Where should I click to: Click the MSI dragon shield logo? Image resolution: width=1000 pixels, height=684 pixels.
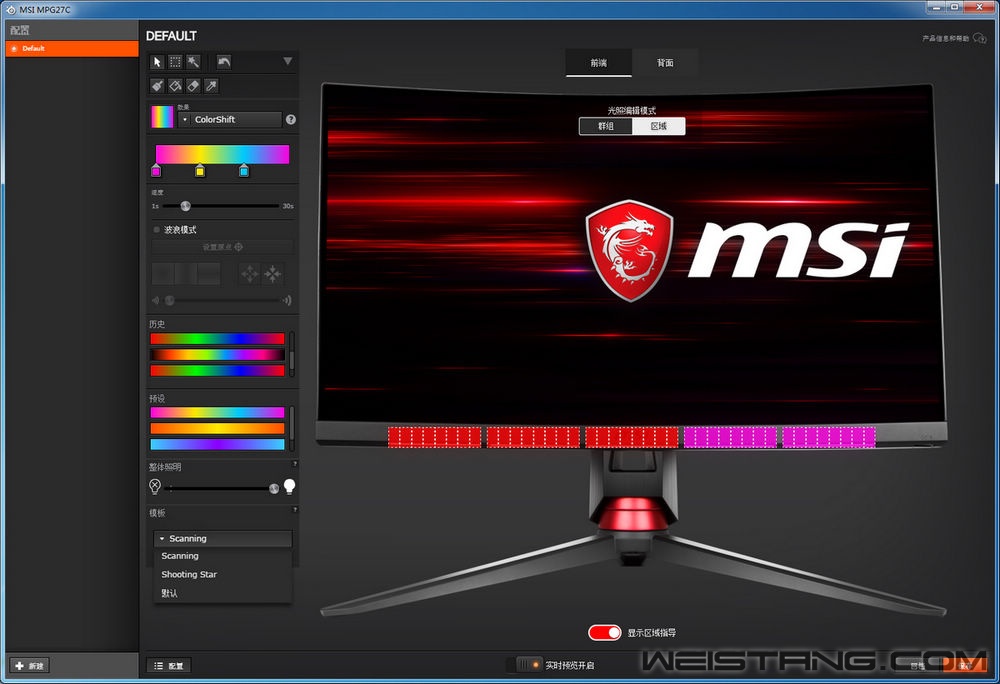pyautogui.click(x=629, y=251)
